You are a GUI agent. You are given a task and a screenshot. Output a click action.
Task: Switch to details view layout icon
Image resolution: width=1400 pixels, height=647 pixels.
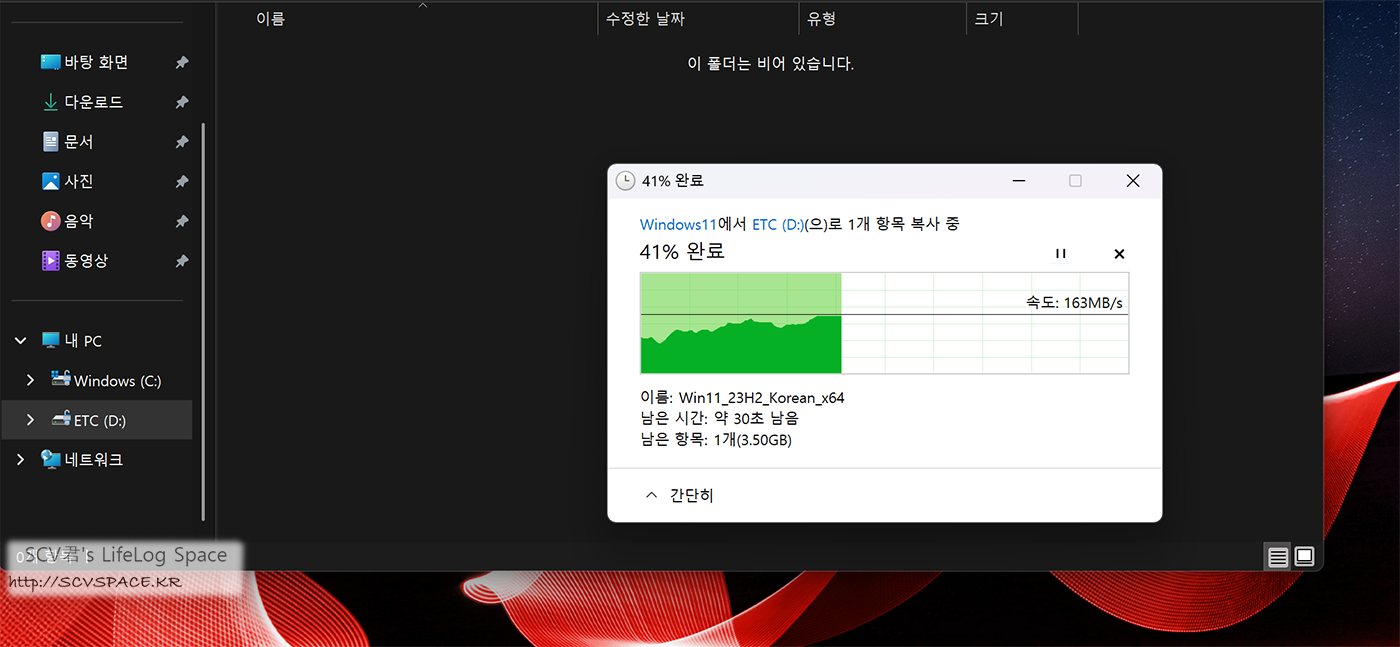[x=1278, y=557]
